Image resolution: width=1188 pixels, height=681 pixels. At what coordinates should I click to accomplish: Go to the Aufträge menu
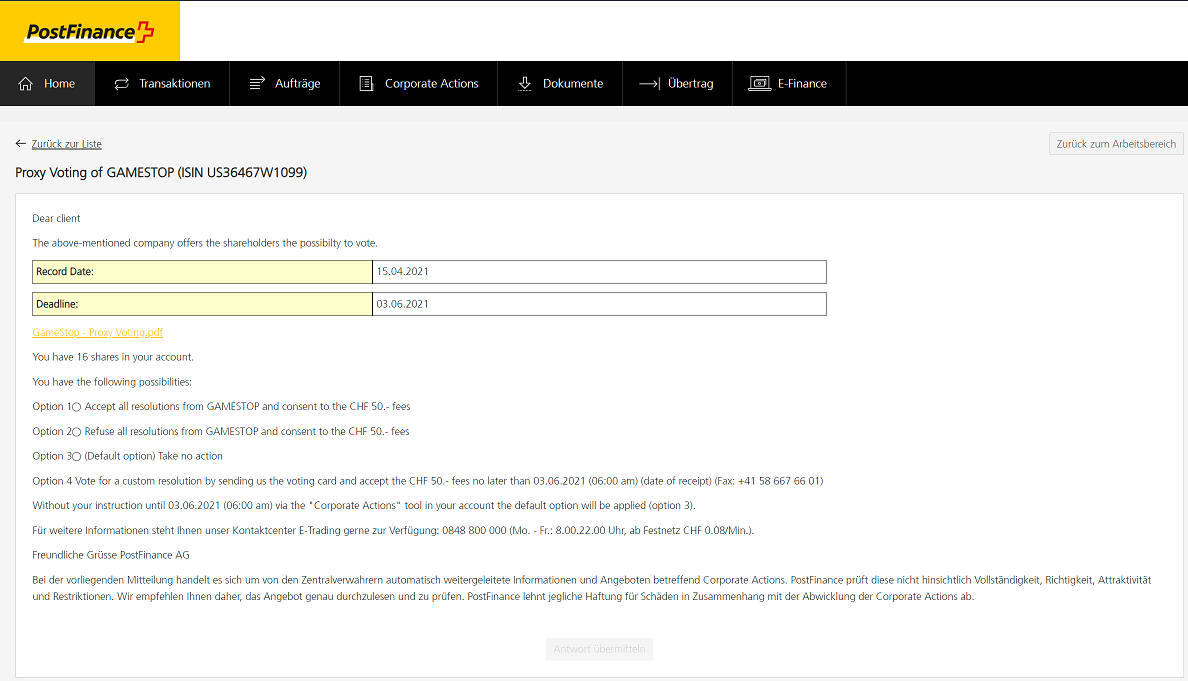pyautogui.click(x=285, y=83)
